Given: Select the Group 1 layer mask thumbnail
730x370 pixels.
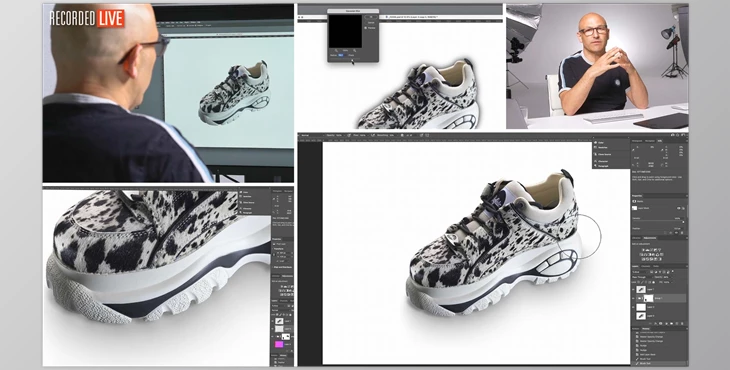Looking at the screenshot, I should pyautogui.click(x=649, y=298).
